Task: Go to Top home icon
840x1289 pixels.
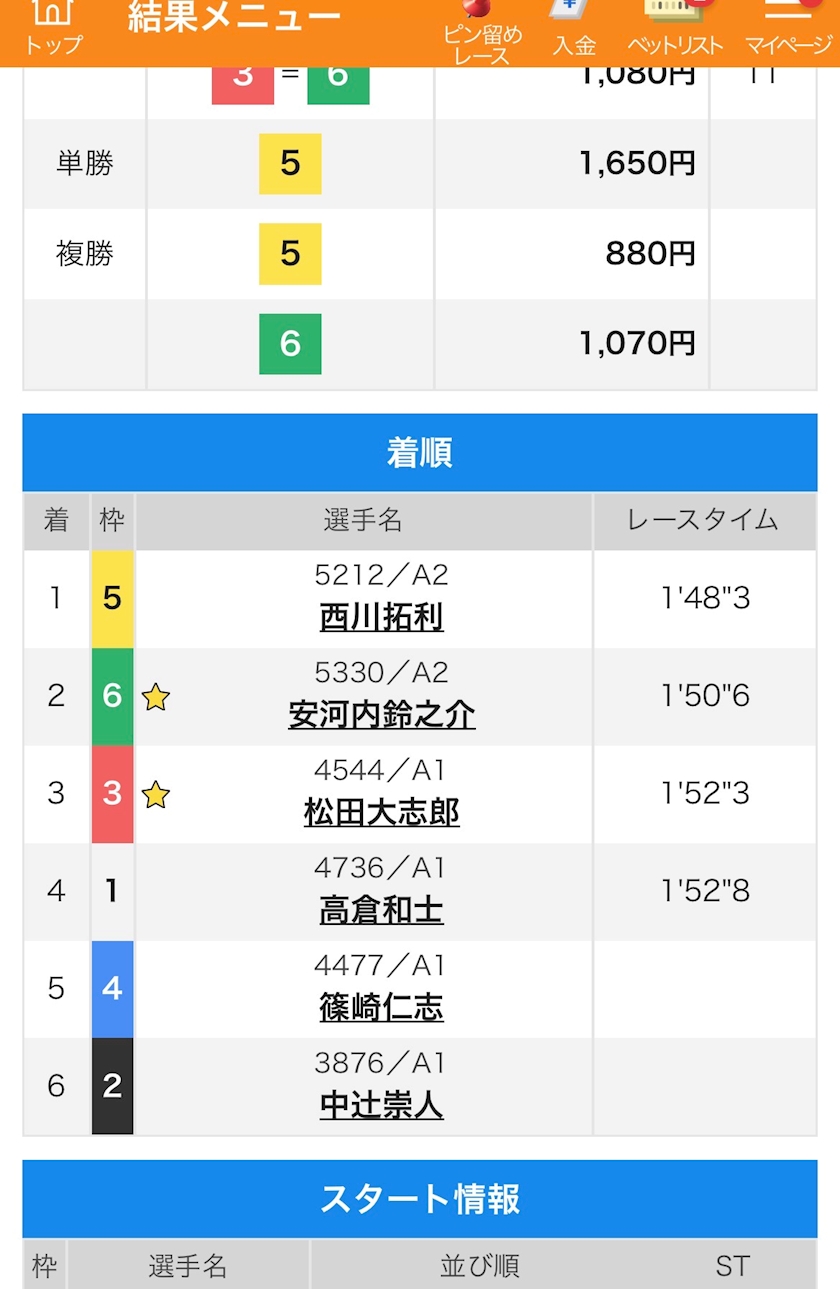Action: 54,28
